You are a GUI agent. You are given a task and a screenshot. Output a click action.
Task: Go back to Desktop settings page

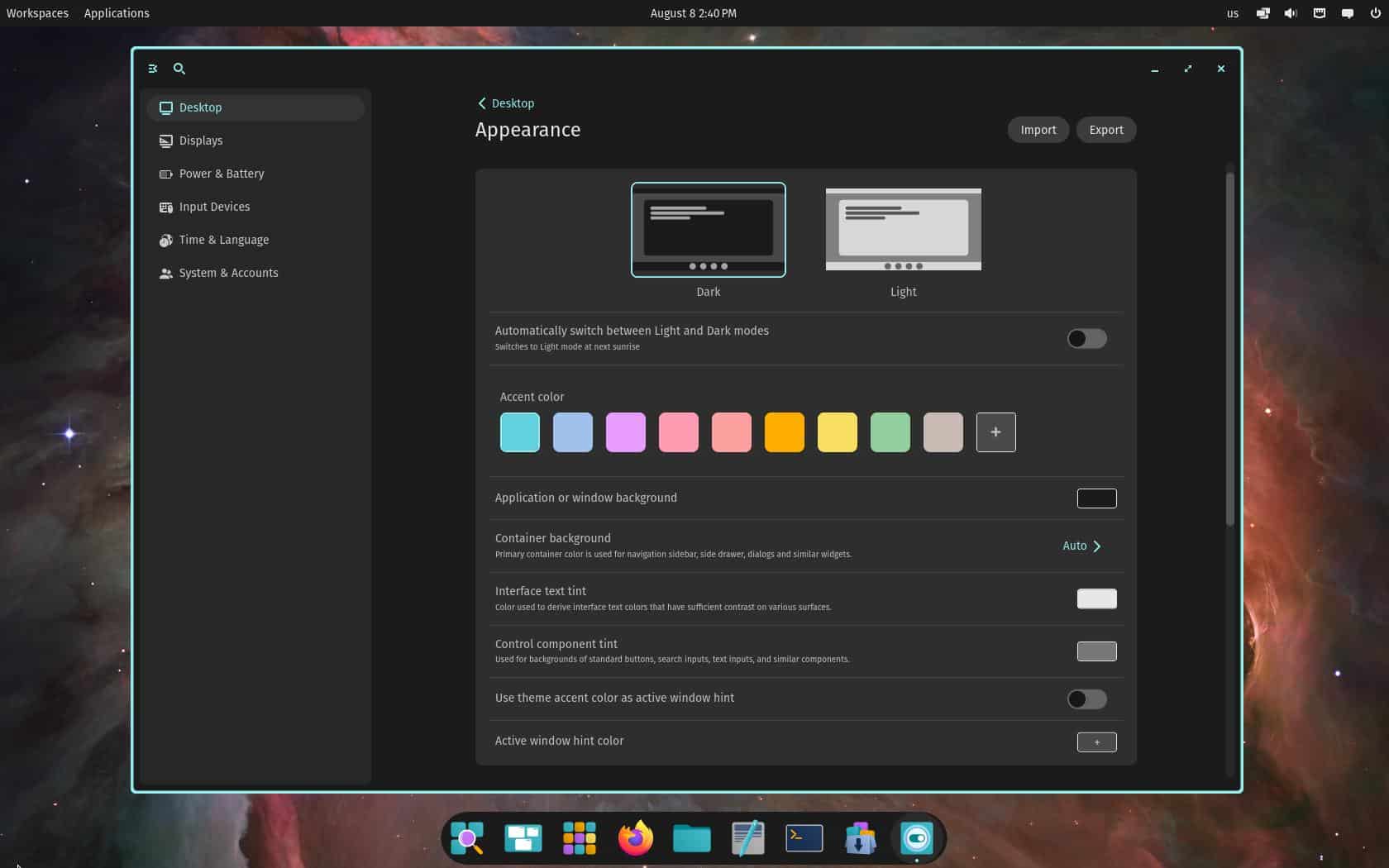point(506,103)
